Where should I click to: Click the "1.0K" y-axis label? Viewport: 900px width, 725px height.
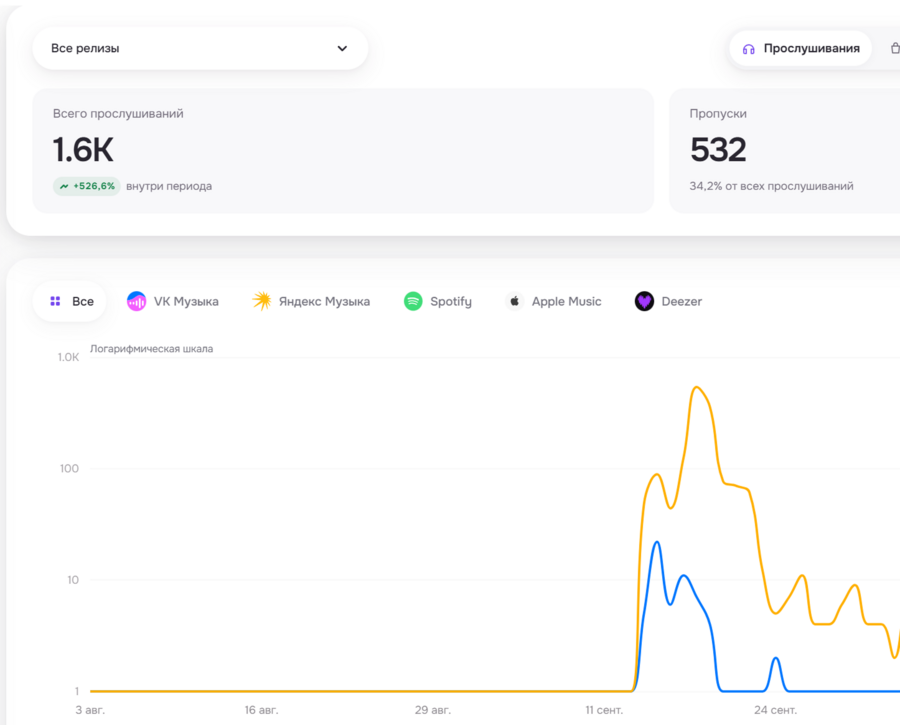(68, 357)
